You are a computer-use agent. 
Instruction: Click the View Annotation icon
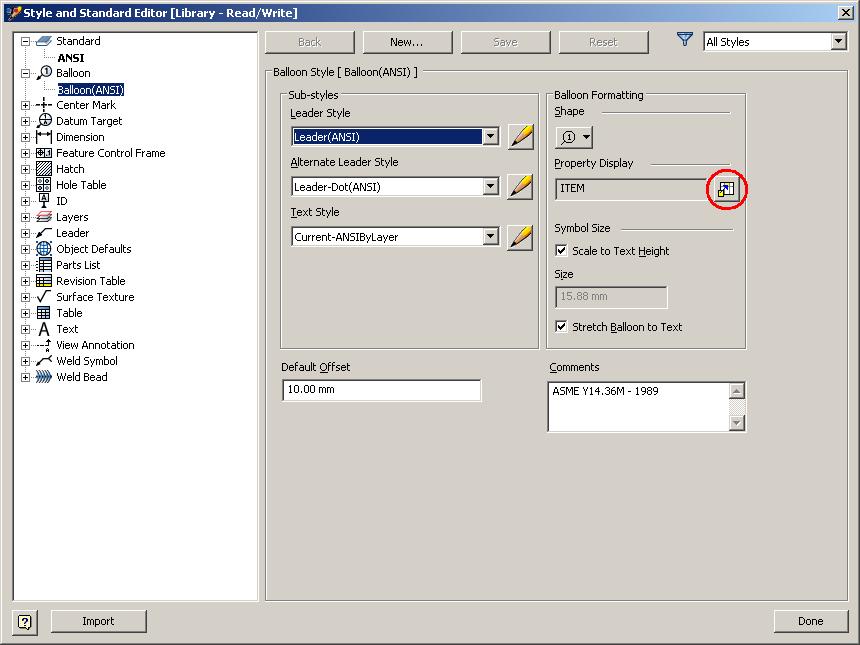click(x=43, y=345)
